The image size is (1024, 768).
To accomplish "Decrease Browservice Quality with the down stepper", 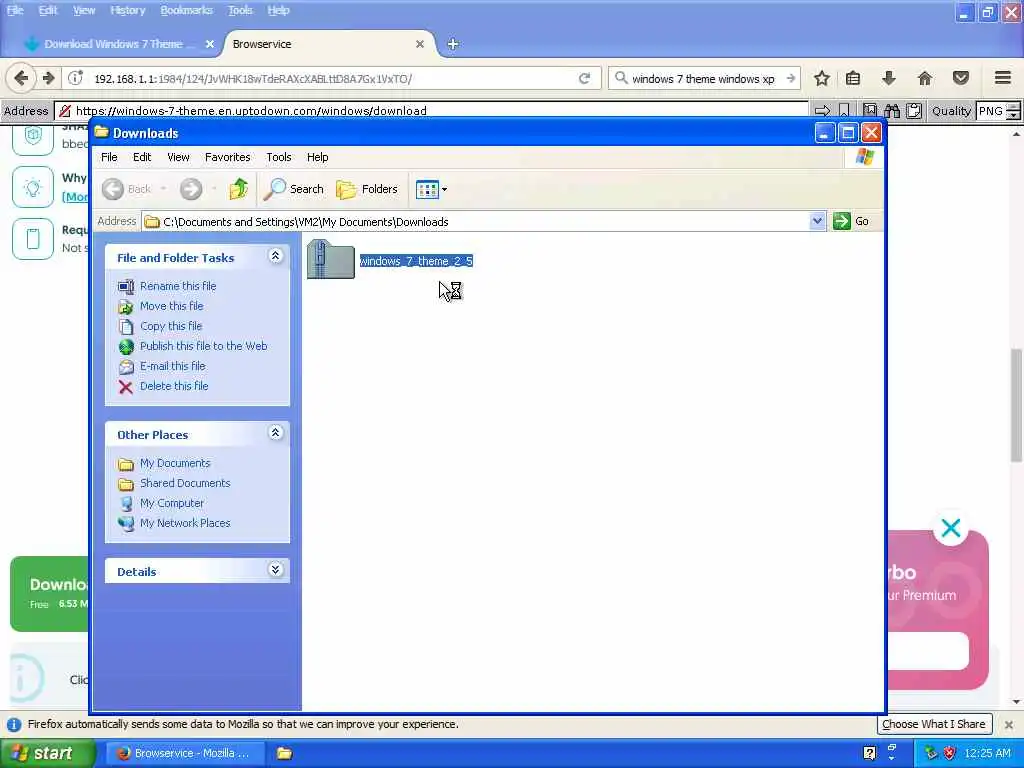I will click(1013, 115).
